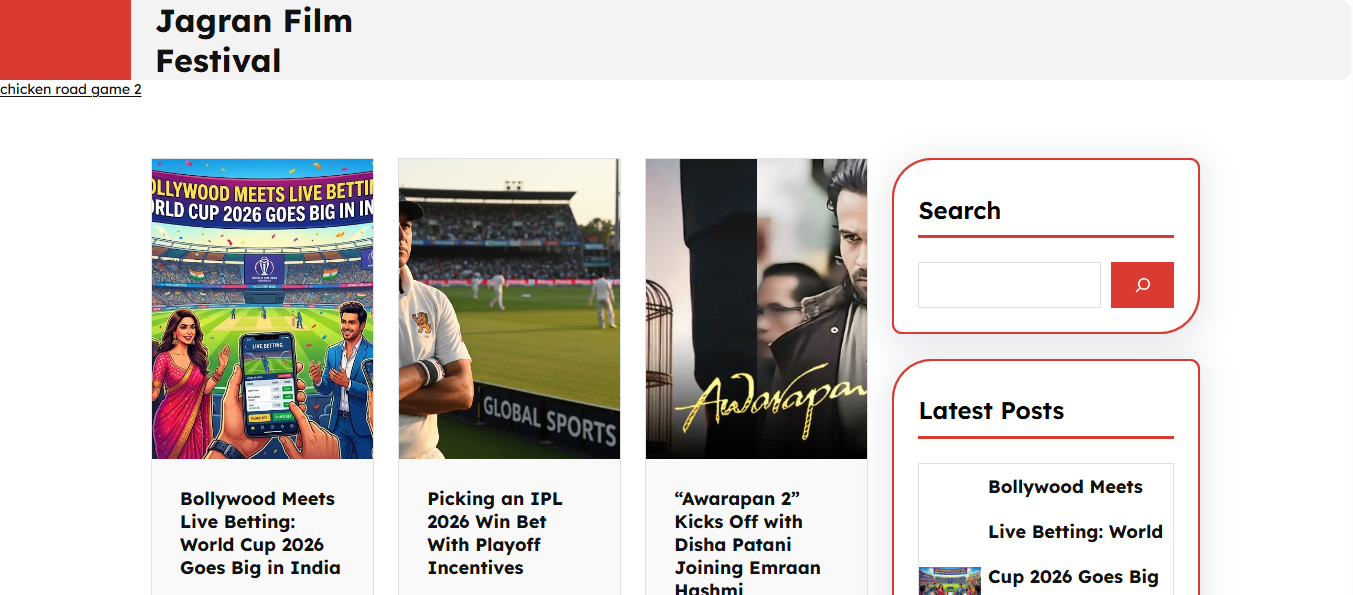Click the Latest Posts widget heading
Viewport: 1353px width, 595px height.
(x=991, y=411)
